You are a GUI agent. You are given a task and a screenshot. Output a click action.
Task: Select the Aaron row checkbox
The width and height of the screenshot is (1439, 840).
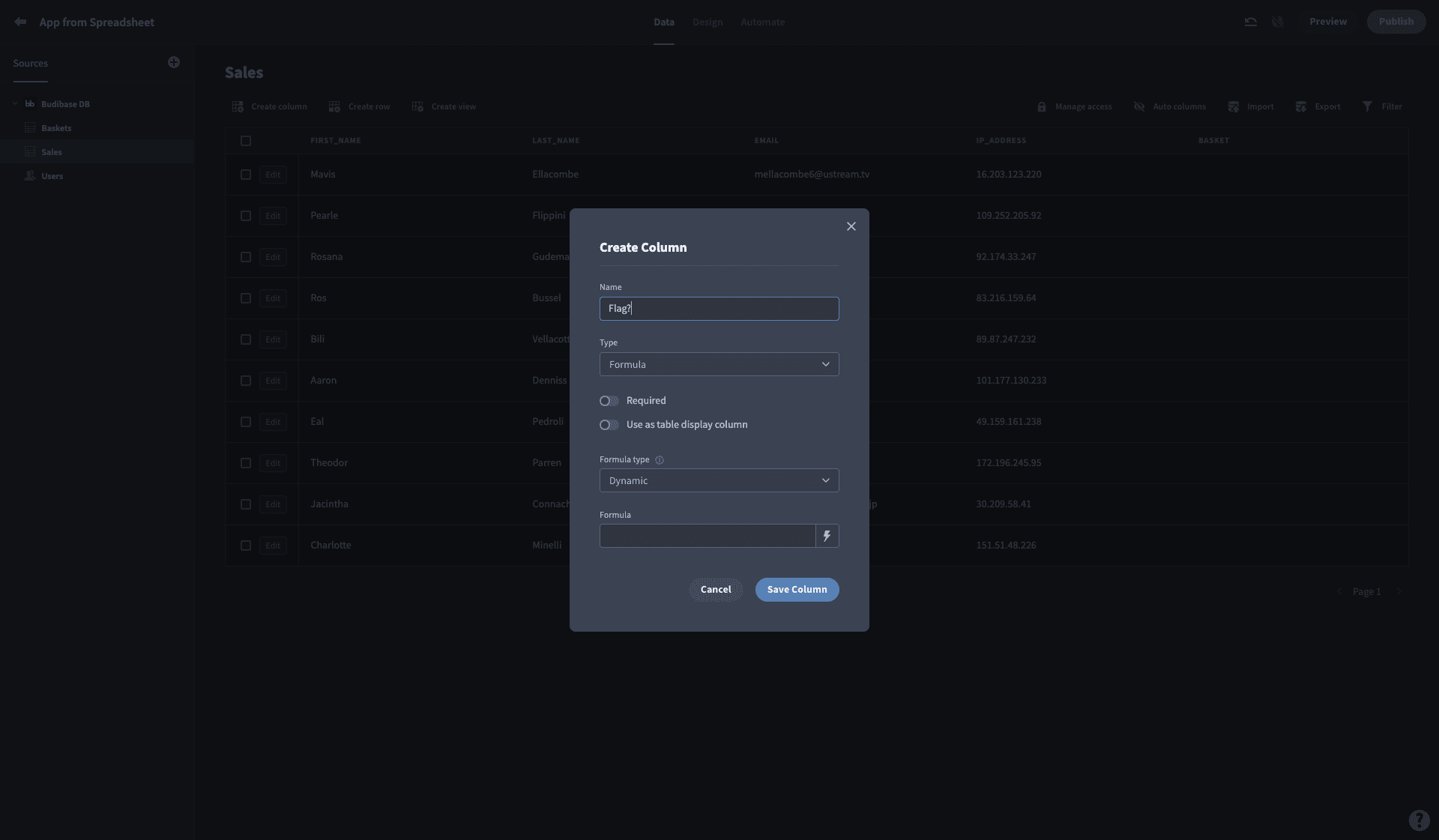point(246,381)
